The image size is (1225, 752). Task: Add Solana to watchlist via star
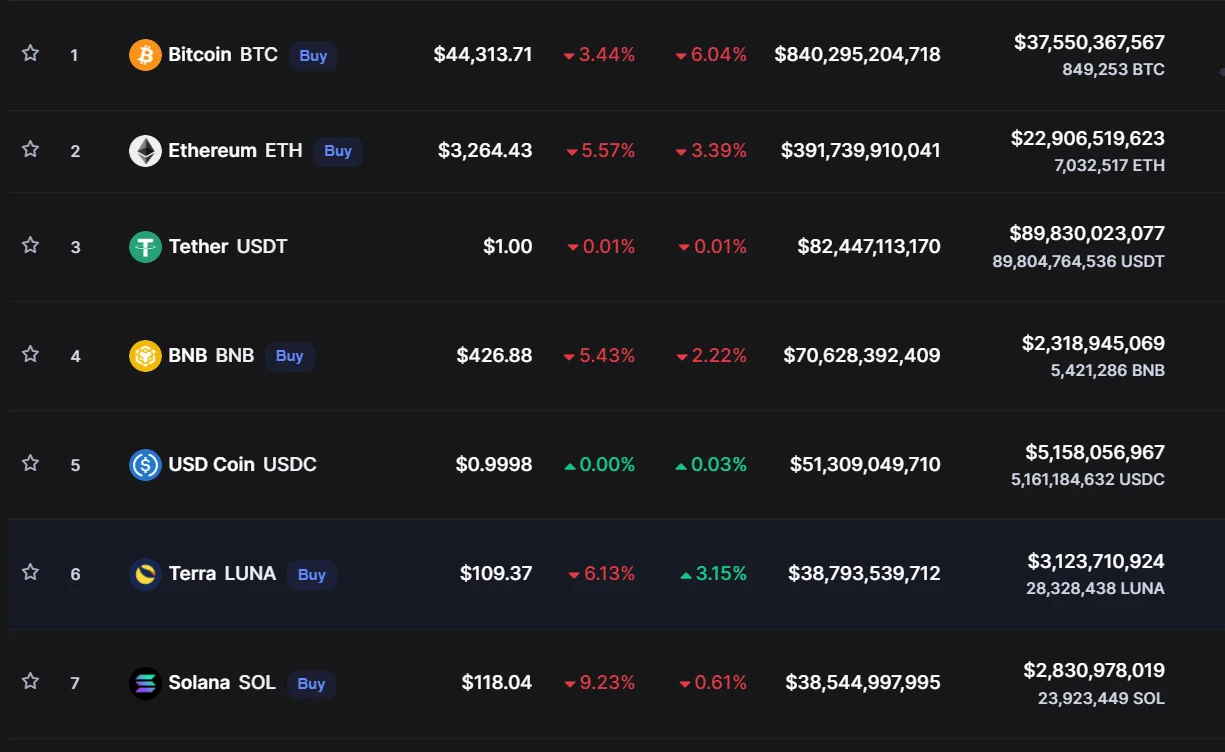click(31, 682)
